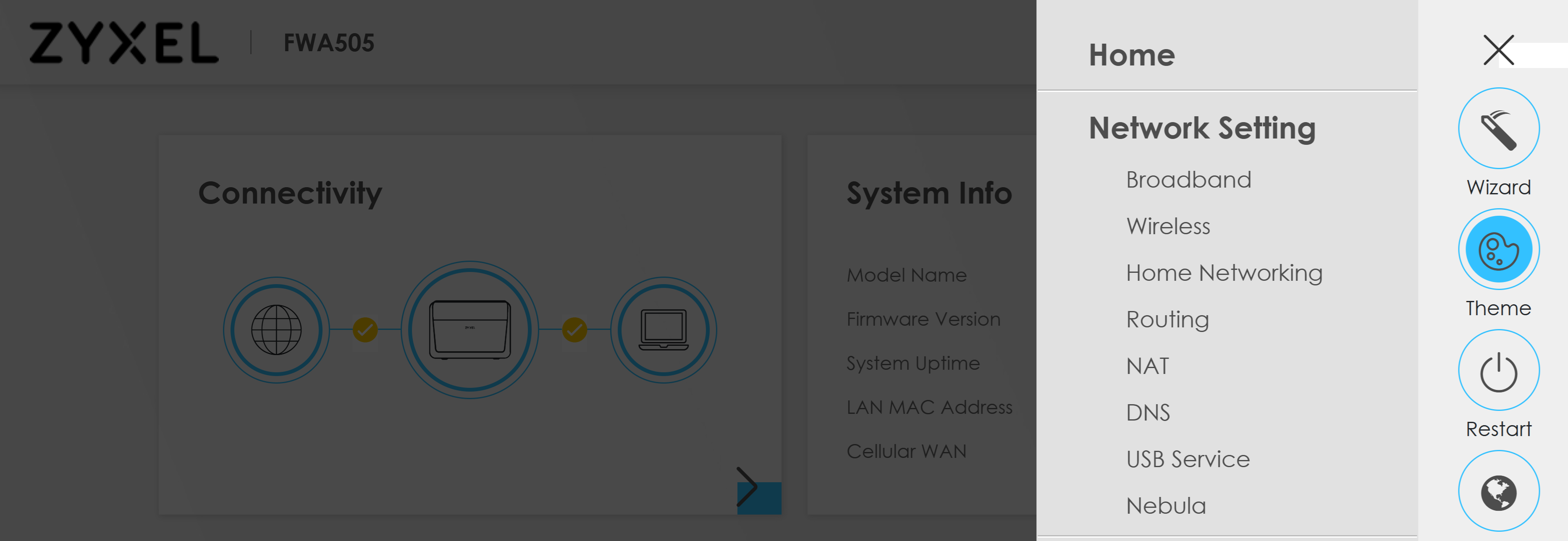Close the side menu with X

click(1498, 50)
